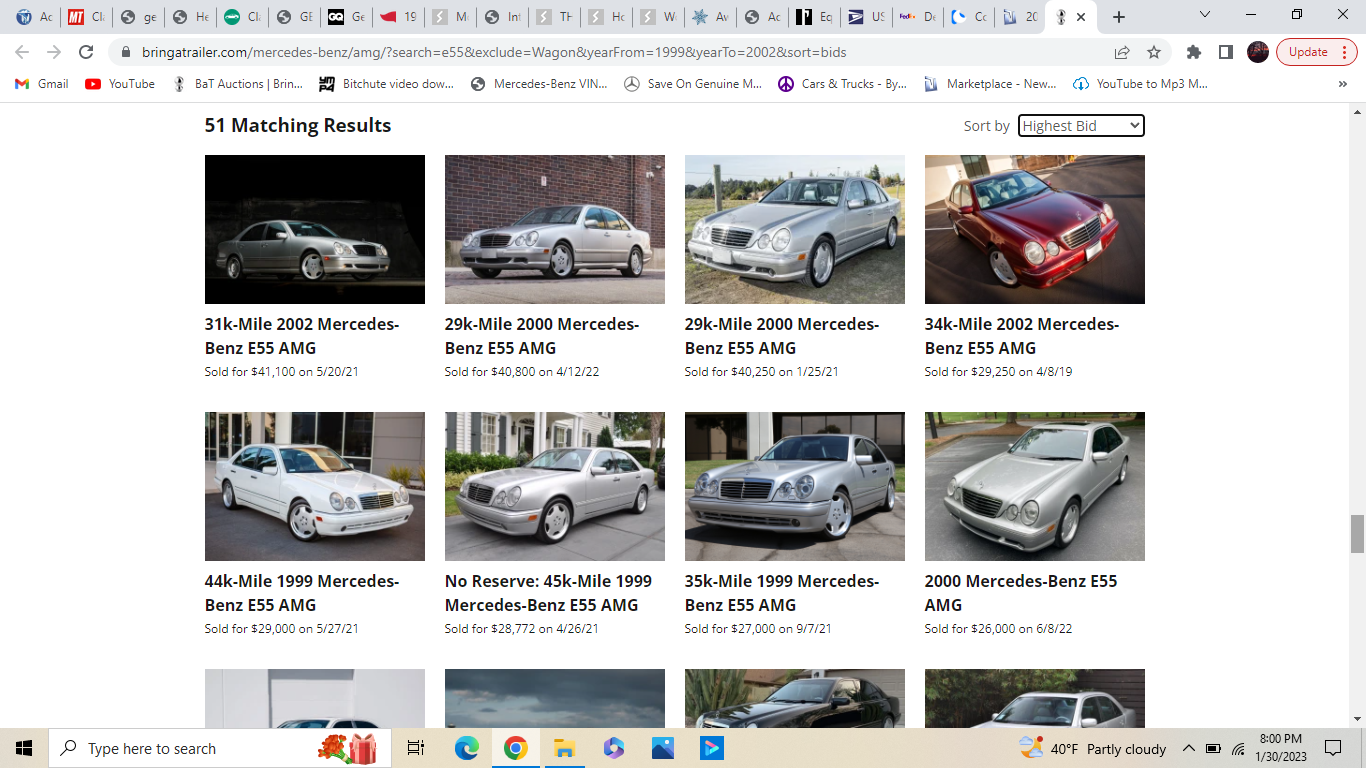Launch Microsoft Edge from the taskbar
The width and height of the screenshot is (1366, 768).
467,748
